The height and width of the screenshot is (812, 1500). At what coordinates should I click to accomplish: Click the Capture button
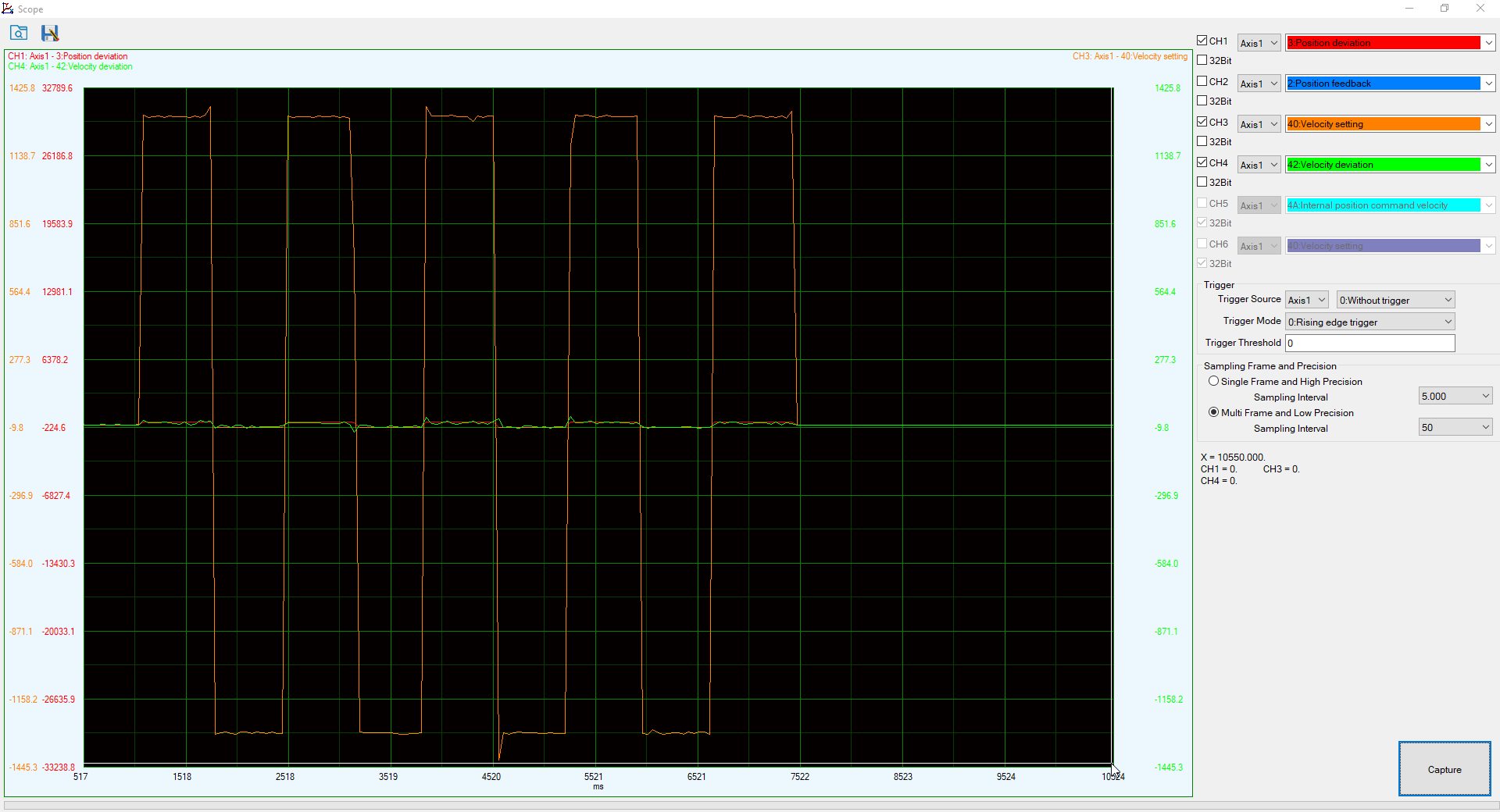point(1445,769)
